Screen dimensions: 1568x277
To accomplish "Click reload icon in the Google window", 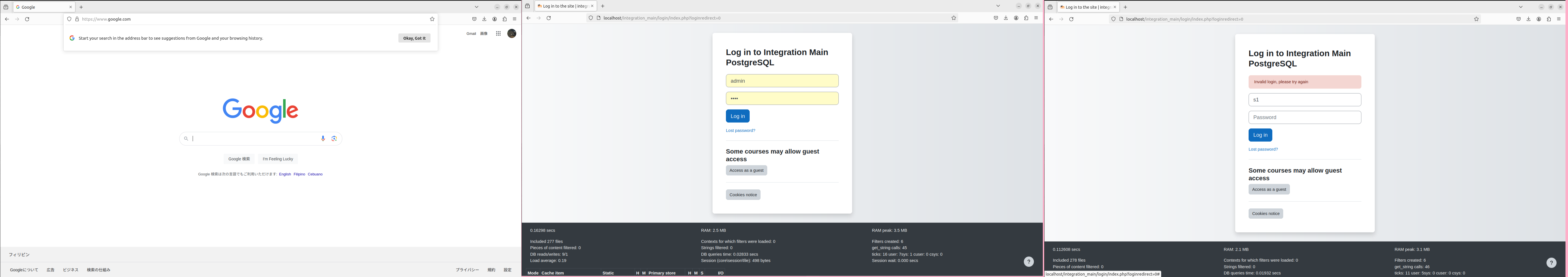I will click(27, 19).
